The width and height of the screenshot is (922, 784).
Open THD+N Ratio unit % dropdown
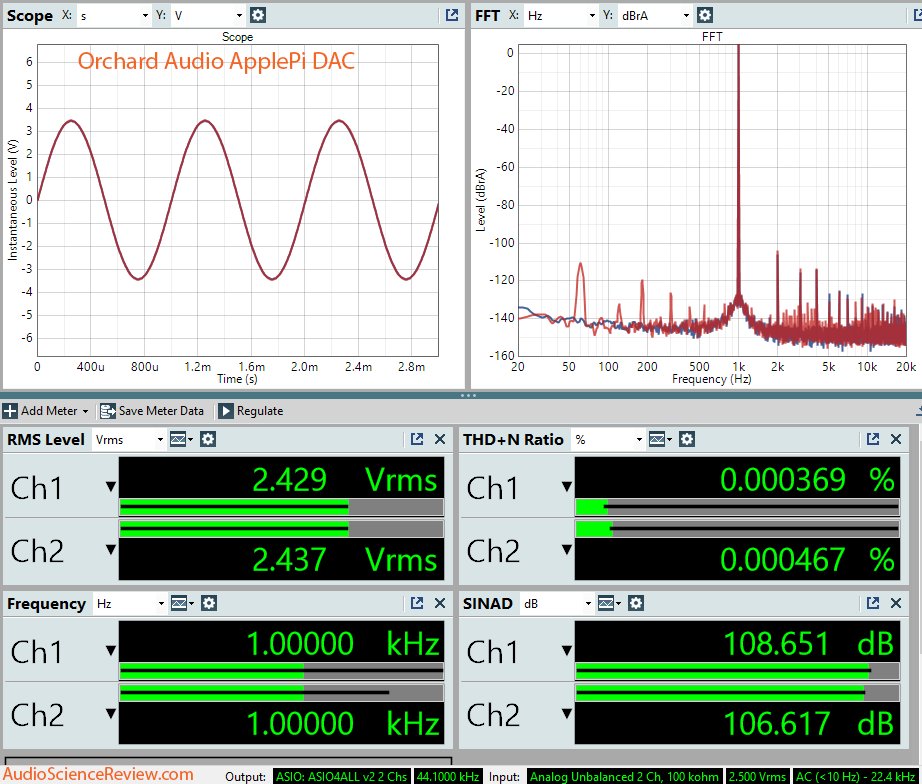click(607, 439)
